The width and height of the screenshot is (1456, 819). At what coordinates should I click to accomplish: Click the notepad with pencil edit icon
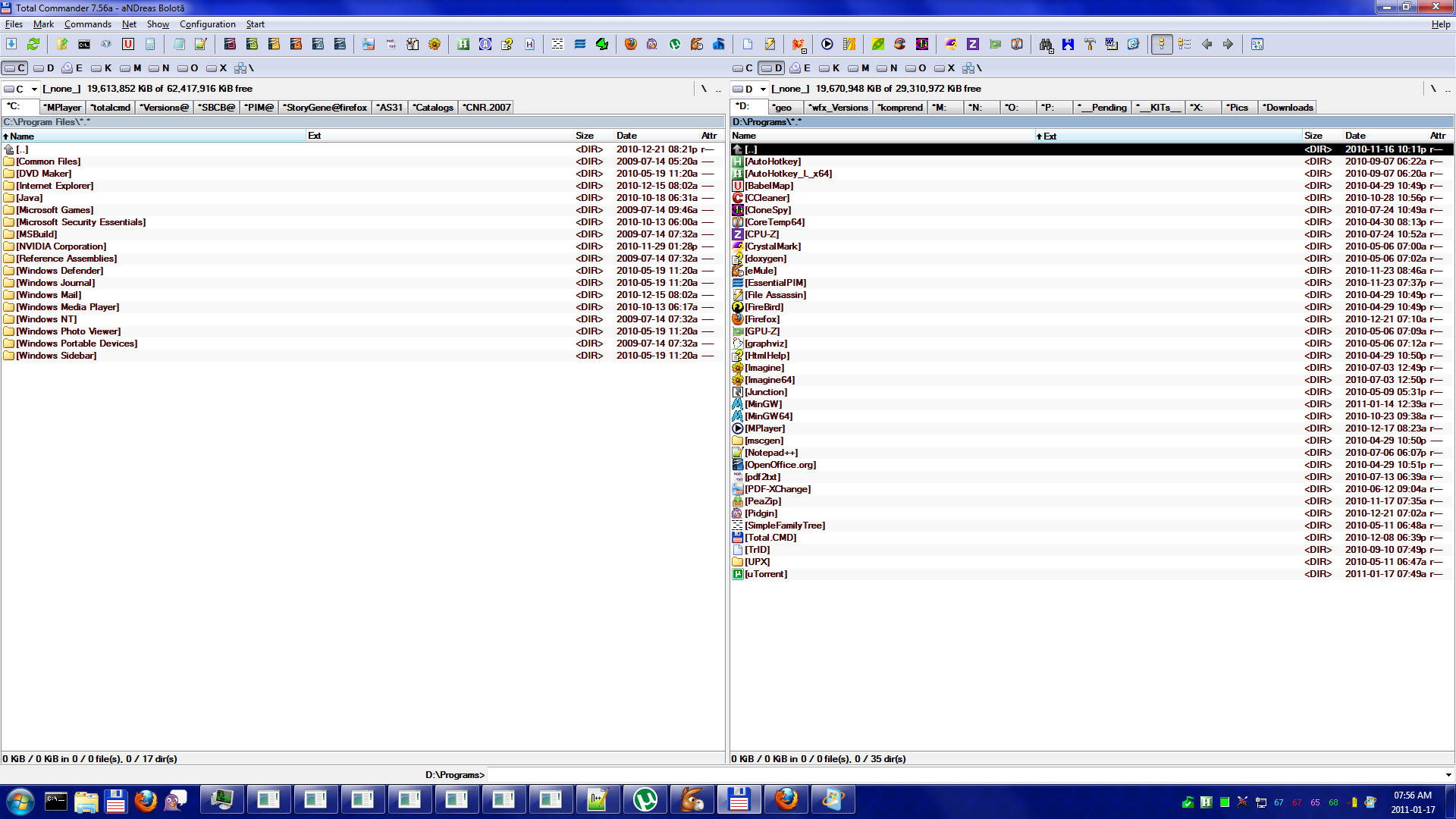(x=201, y=44)
